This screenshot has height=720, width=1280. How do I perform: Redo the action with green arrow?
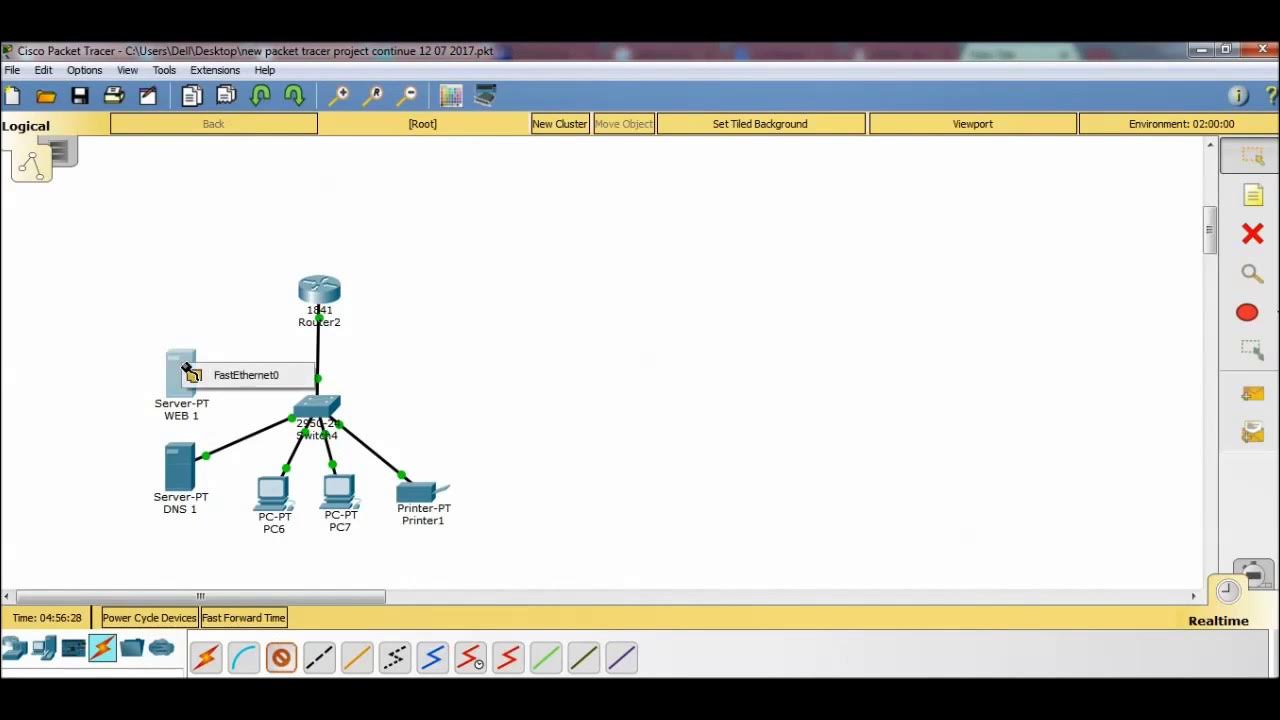(294, 96)
